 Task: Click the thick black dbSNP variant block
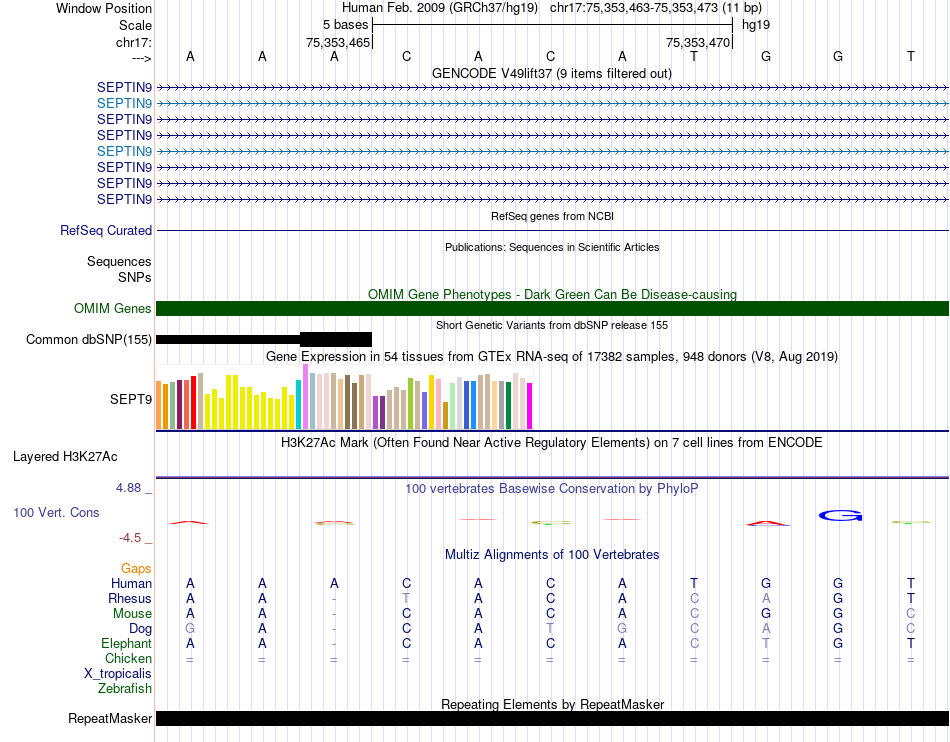pyautogui.click(x=336, y=339)
